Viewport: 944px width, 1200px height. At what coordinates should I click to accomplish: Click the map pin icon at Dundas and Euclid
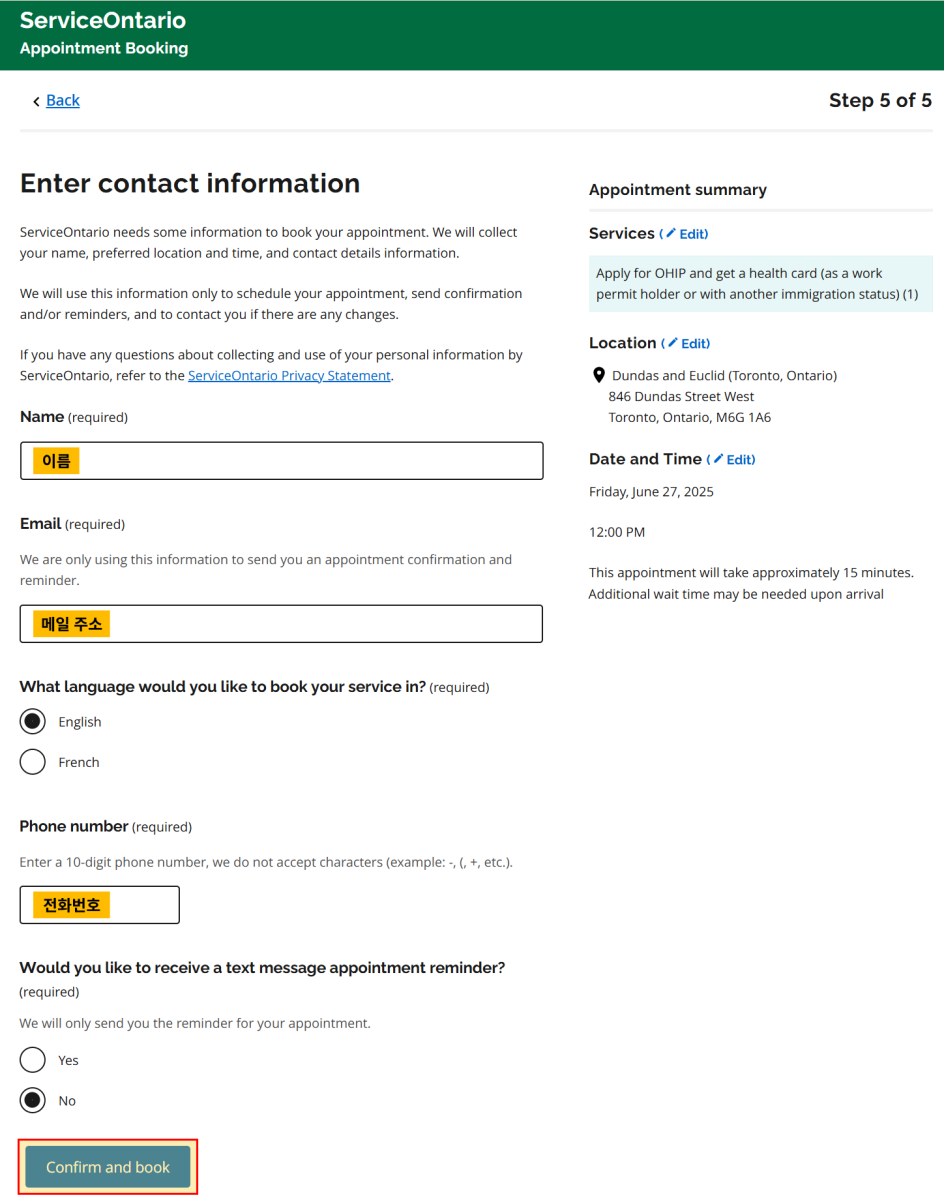(599, 376)
